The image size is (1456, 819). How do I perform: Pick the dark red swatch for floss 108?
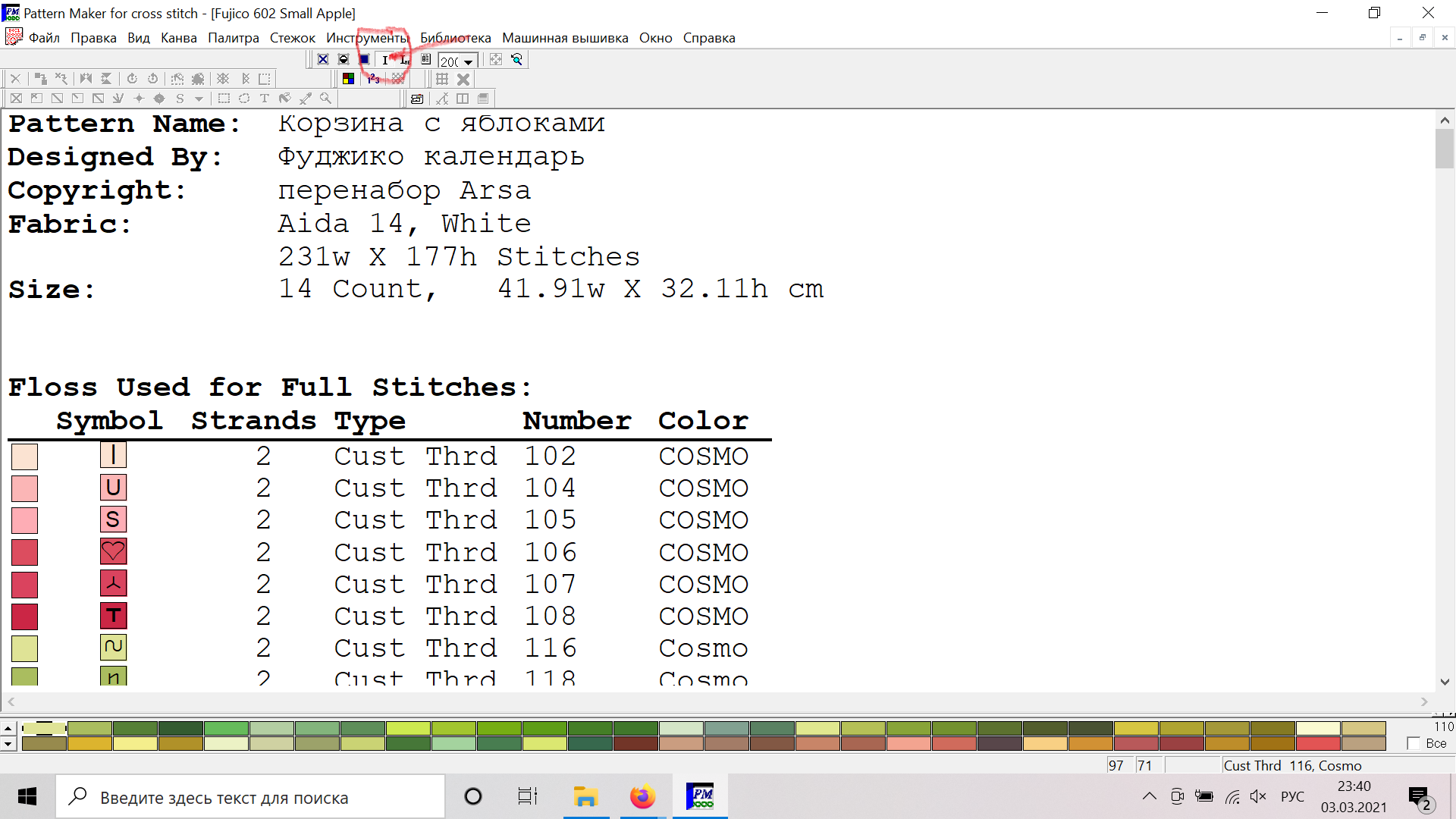pos(24,617)
